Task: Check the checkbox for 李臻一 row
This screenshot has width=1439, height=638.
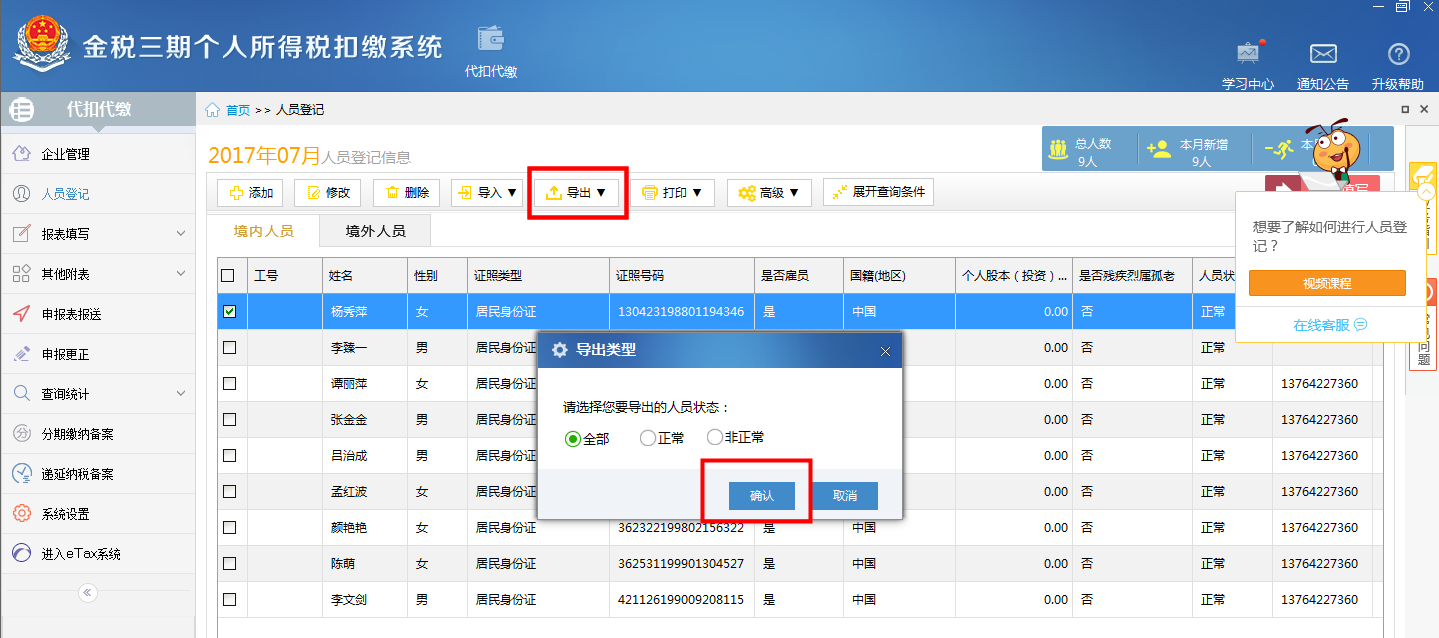Action: tap(229, 348)
